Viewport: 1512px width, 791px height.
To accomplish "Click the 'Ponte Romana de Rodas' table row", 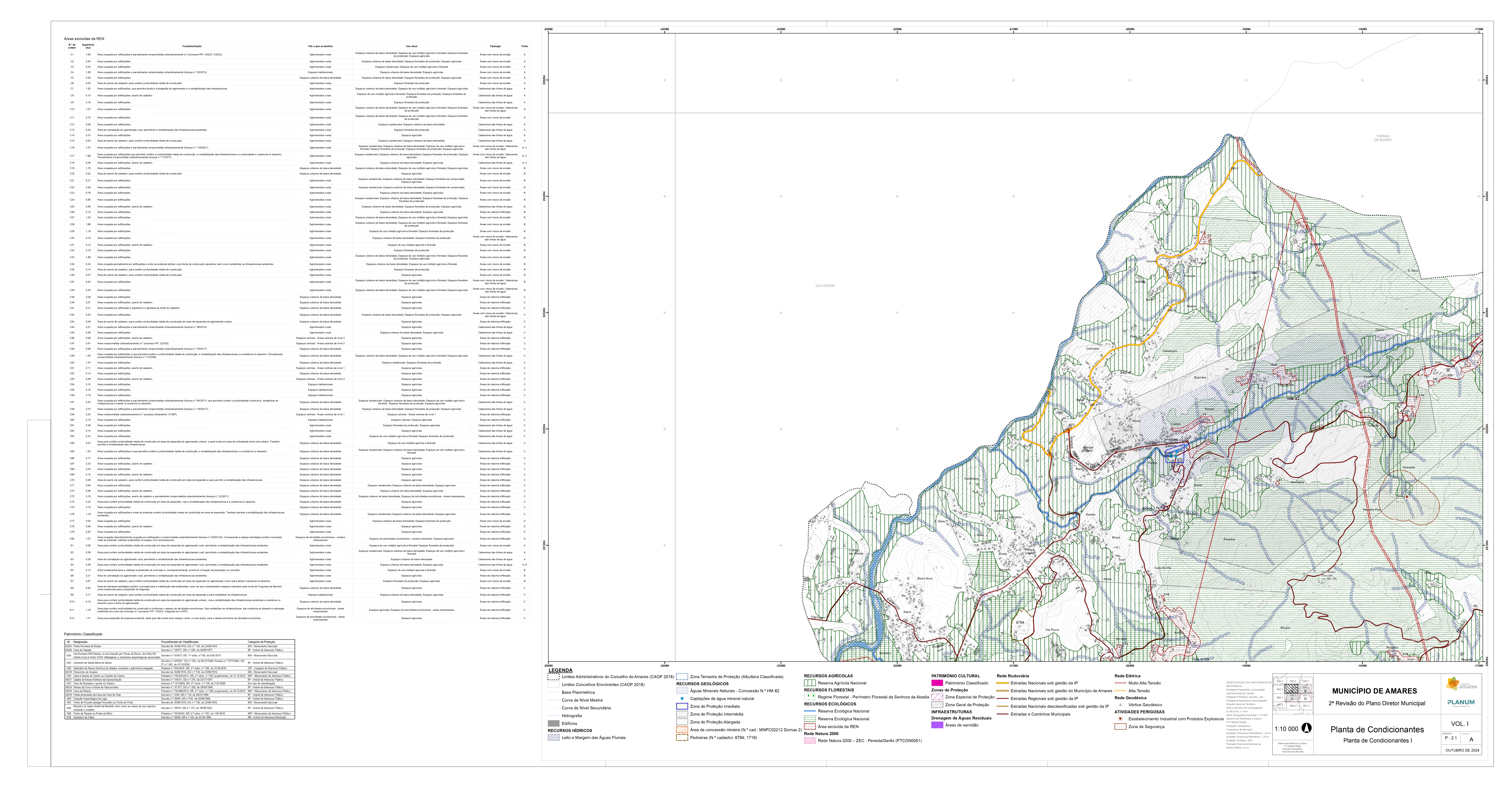I will point(180,646).
